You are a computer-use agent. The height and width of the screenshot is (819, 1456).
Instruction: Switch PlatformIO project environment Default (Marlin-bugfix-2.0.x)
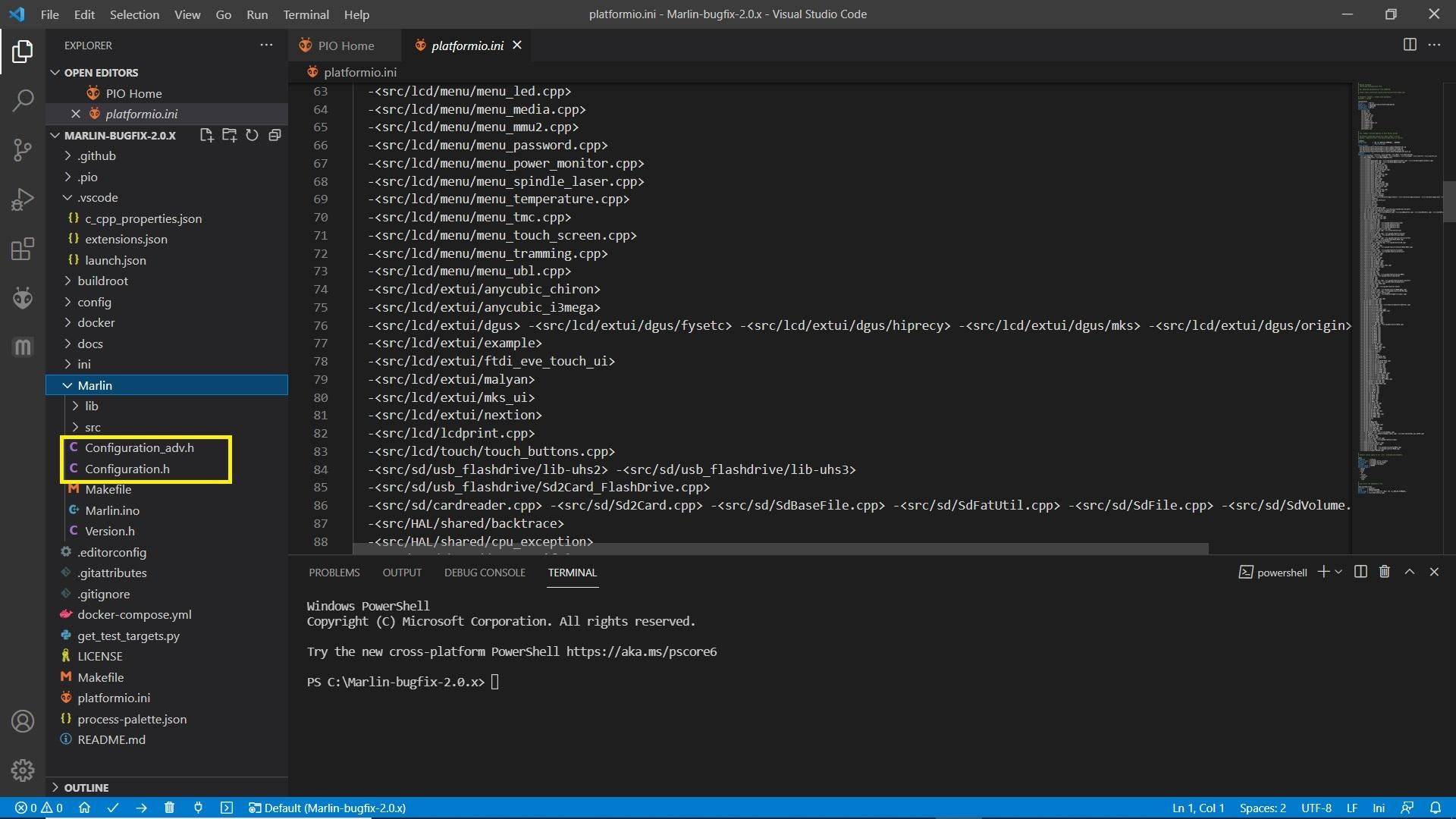[x=327, y=808]
